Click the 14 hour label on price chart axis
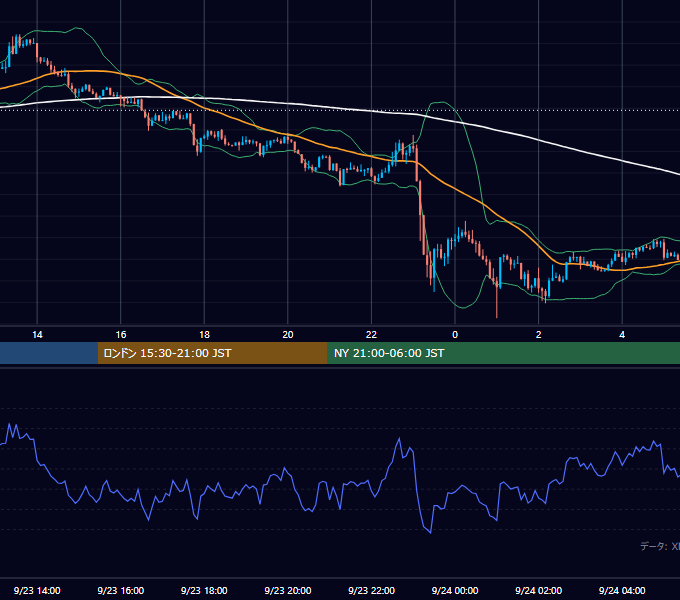The image size is (680, 600). [x=37, y=335]
